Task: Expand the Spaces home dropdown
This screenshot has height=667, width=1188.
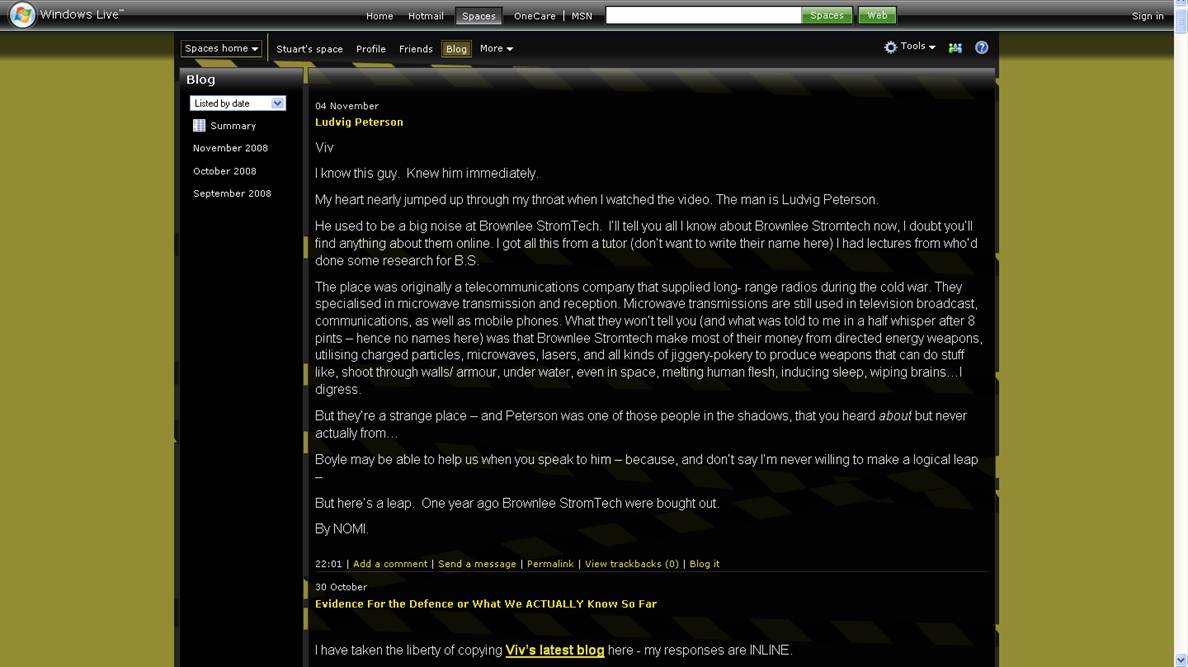Action: [221, 49]
